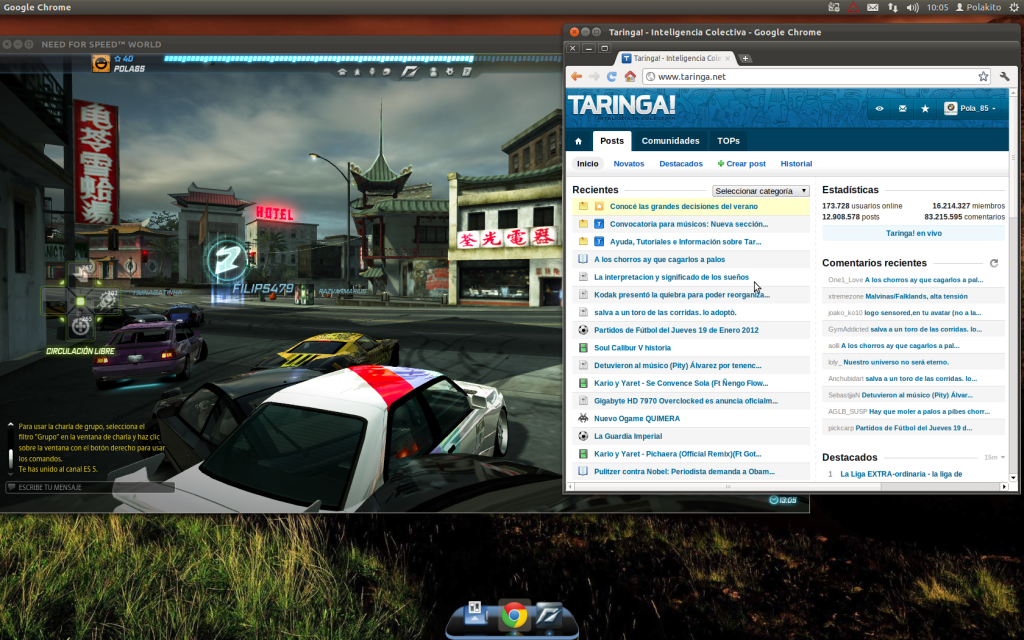Click the help question mark icon in game toolbar
This screenshot has width=1024, height=640.
pos(467,72)
